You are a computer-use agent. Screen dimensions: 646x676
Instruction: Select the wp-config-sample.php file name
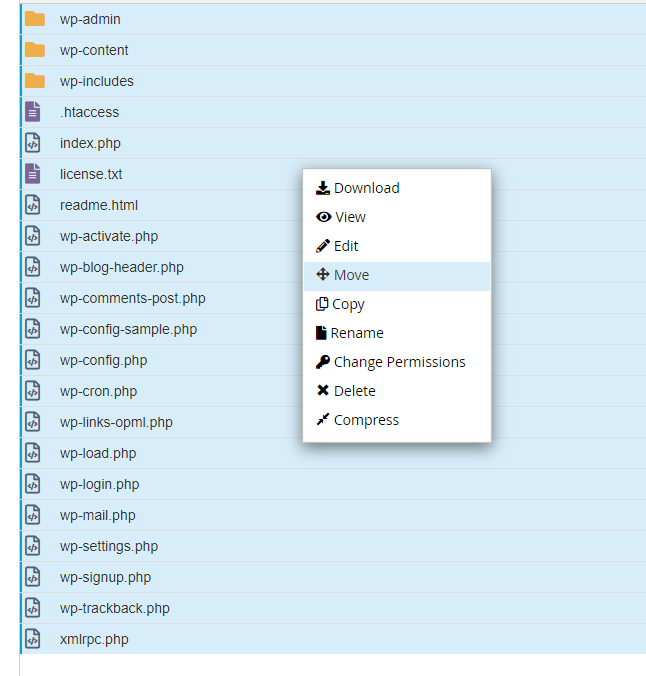129,330
